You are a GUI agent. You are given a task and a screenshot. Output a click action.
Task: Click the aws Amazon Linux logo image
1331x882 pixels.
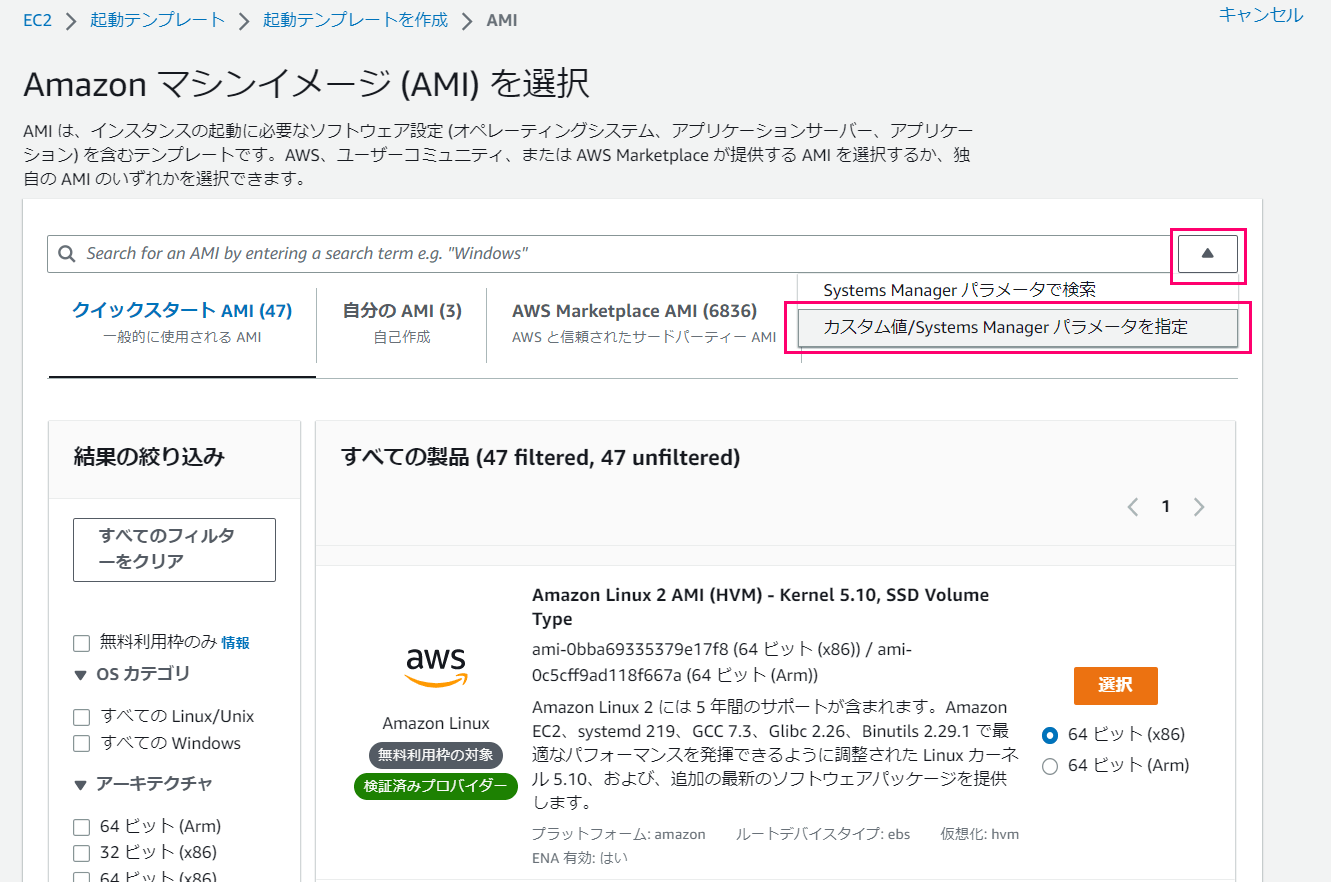coord(435,661)
